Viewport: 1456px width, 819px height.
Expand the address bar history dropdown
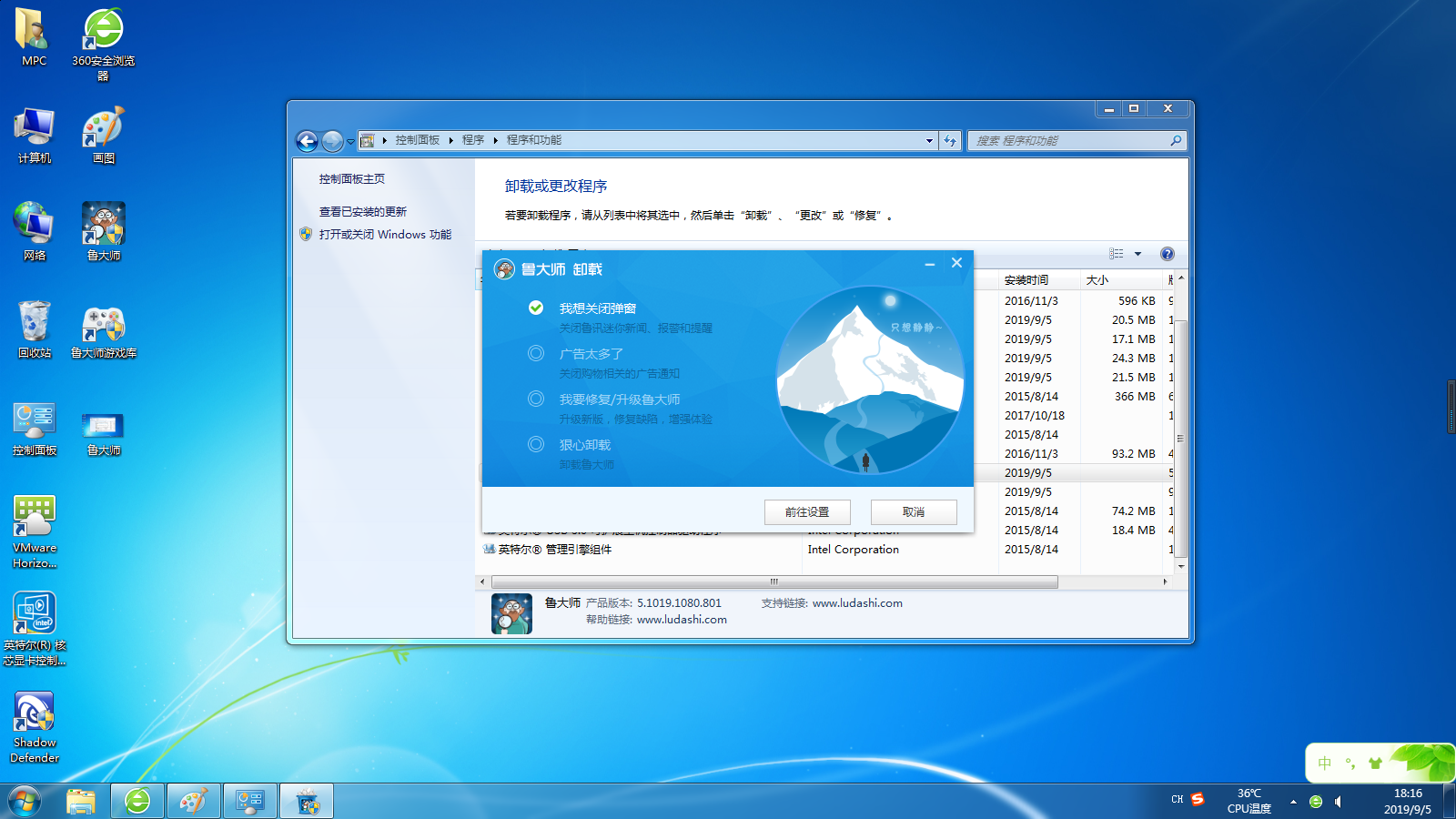(x=929, y=141)
